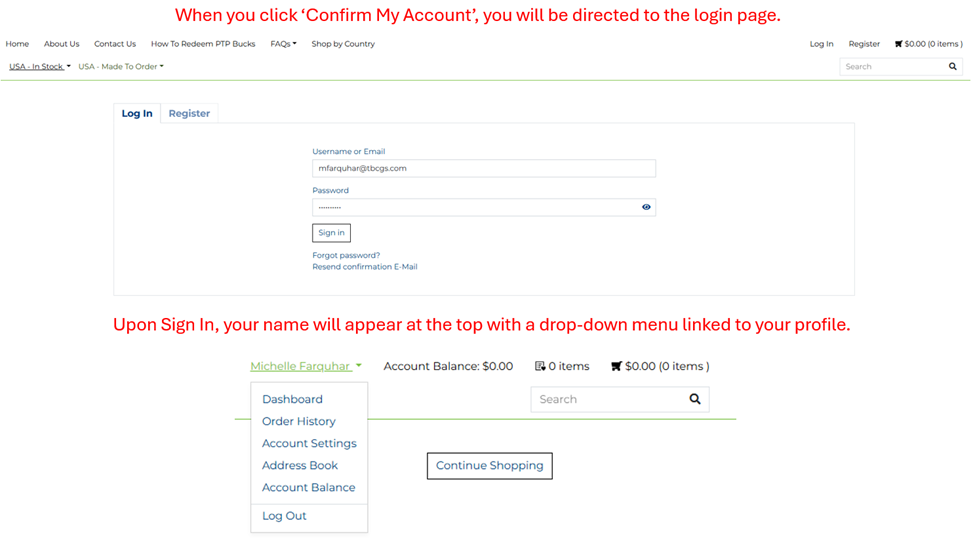Image resolution: width=975 pixels, height=539 pixels.
Task: Click the order list icon beside 0 items
Action: pos(540,367)
